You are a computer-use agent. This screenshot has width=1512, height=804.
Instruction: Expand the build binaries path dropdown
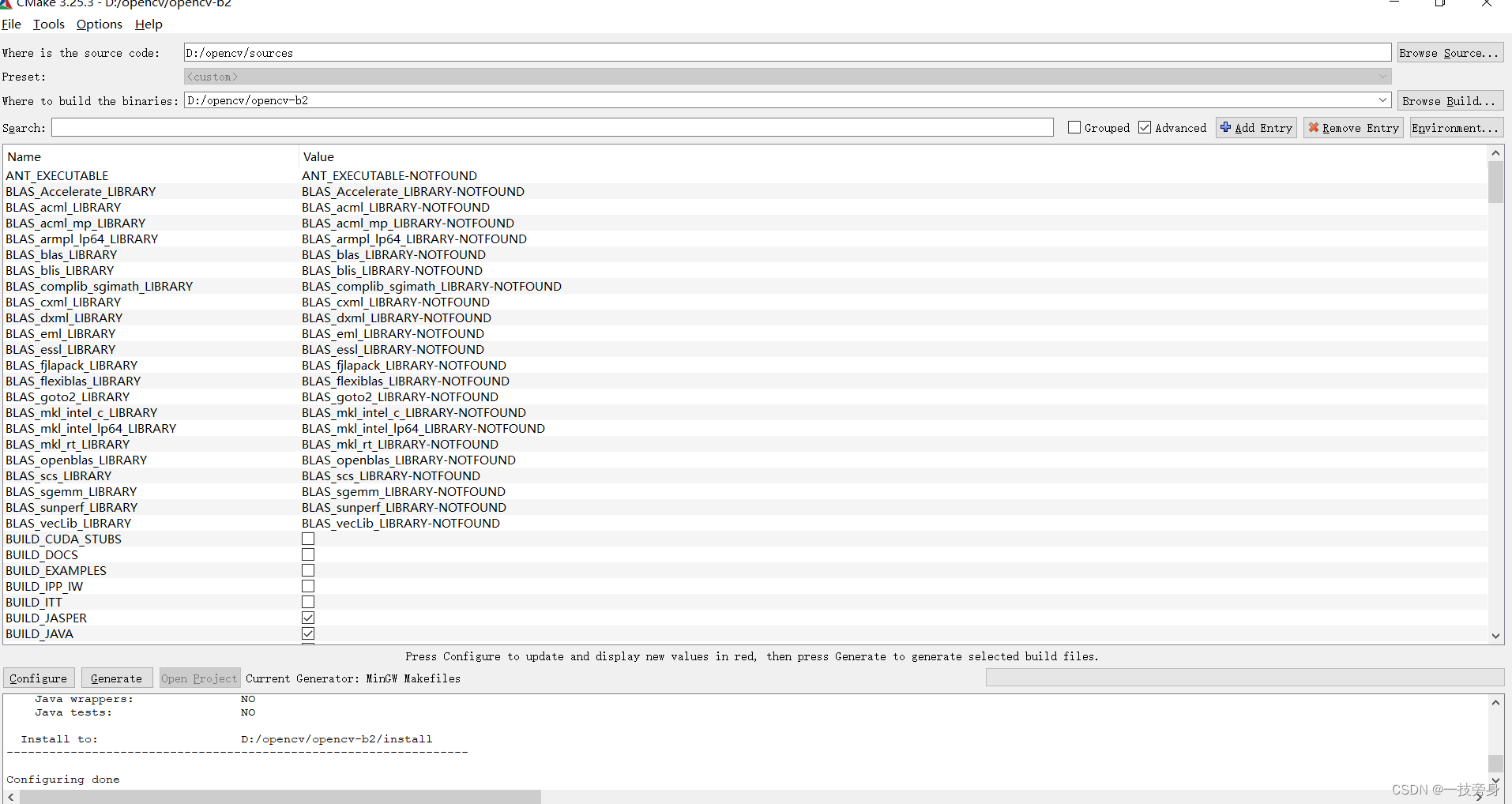1384,100
